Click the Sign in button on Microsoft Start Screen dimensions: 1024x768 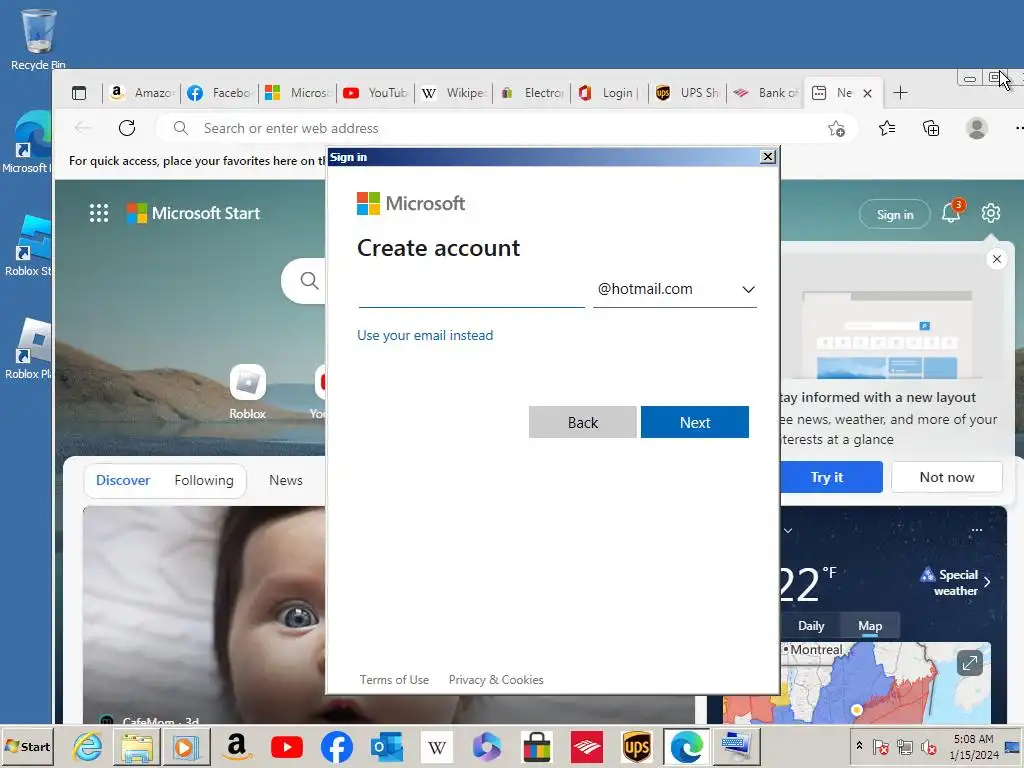click(x=895, y=215)
